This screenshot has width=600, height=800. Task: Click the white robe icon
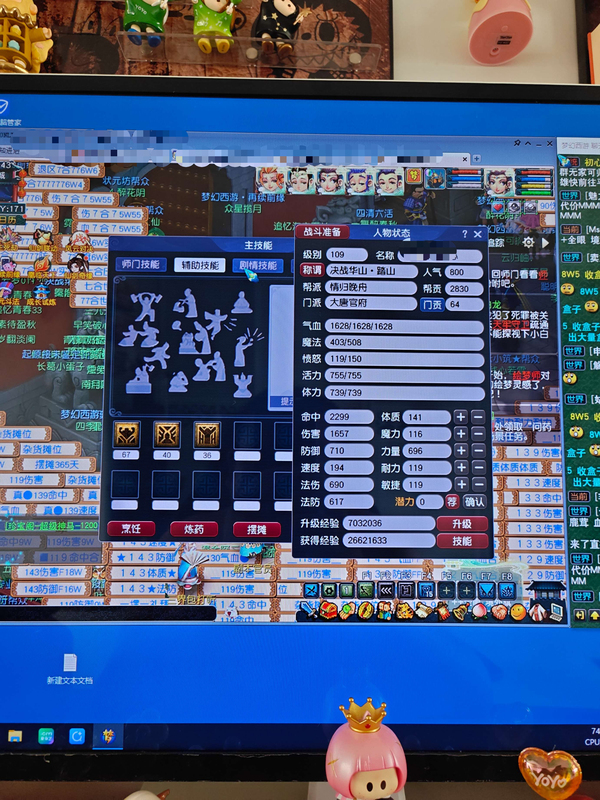pos(537,610)
